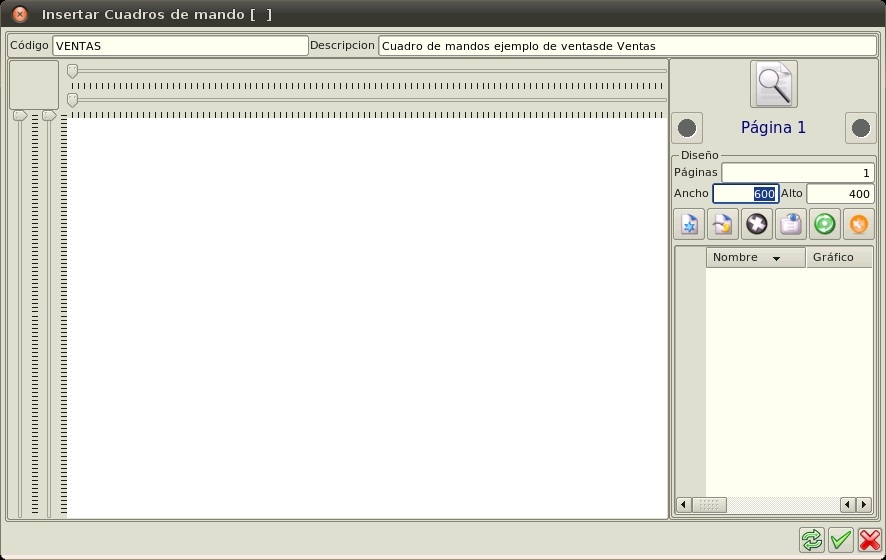Click the blank white design canvas area
The width and height of the screenshot is (886, 560).
coord(368,318)
